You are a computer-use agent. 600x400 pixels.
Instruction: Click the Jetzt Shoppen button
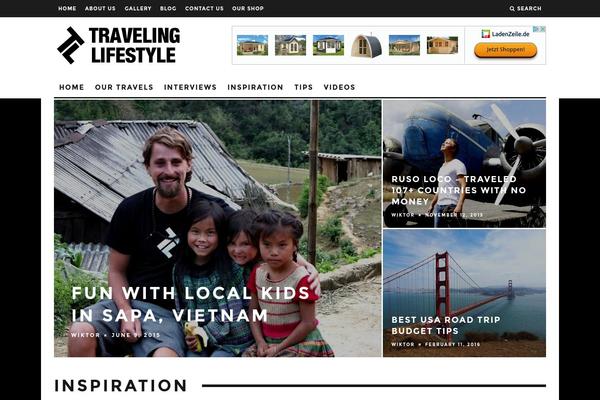tap(505, 50)
